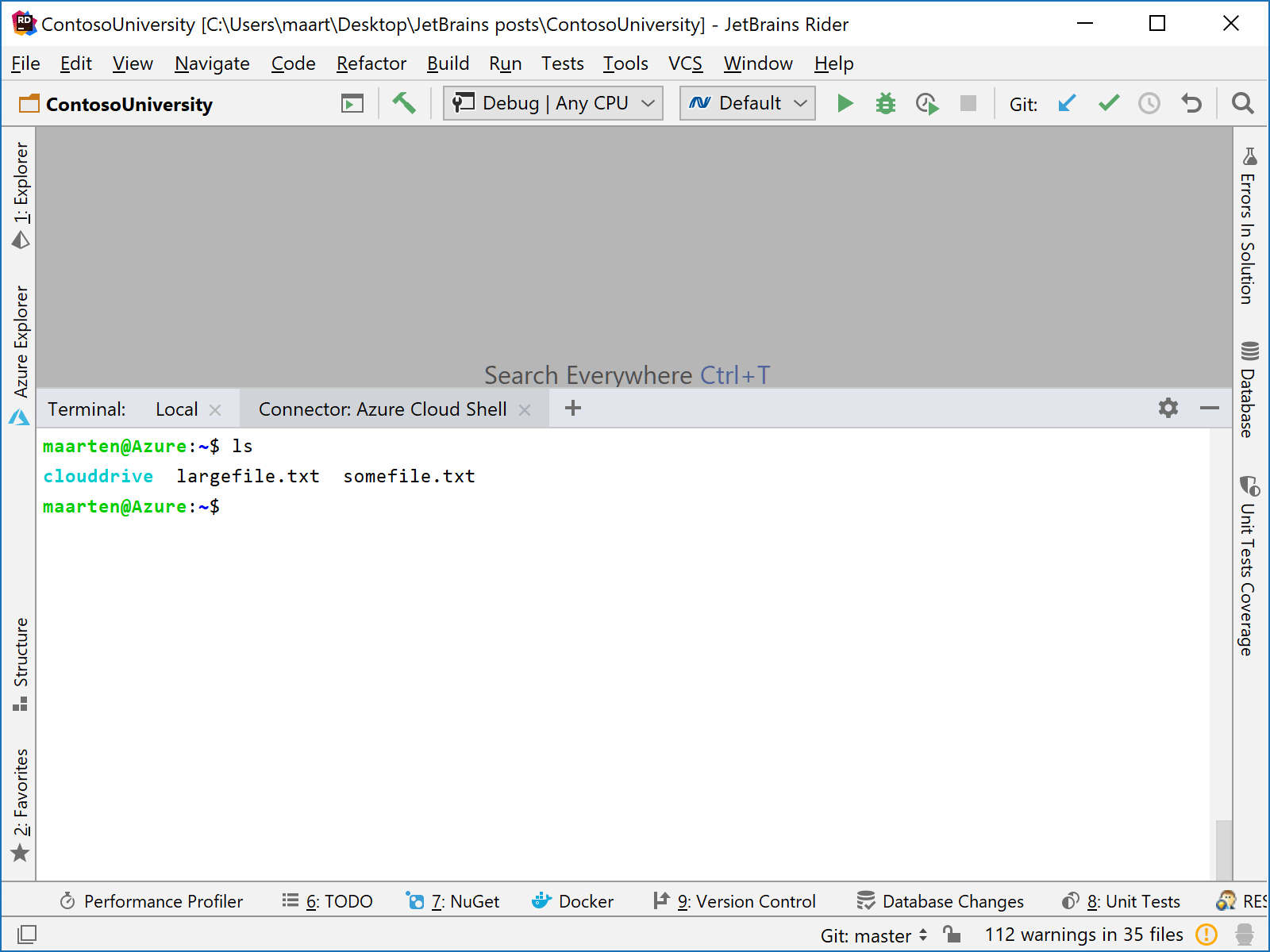Open the Code menu

(x=294, y=63)
